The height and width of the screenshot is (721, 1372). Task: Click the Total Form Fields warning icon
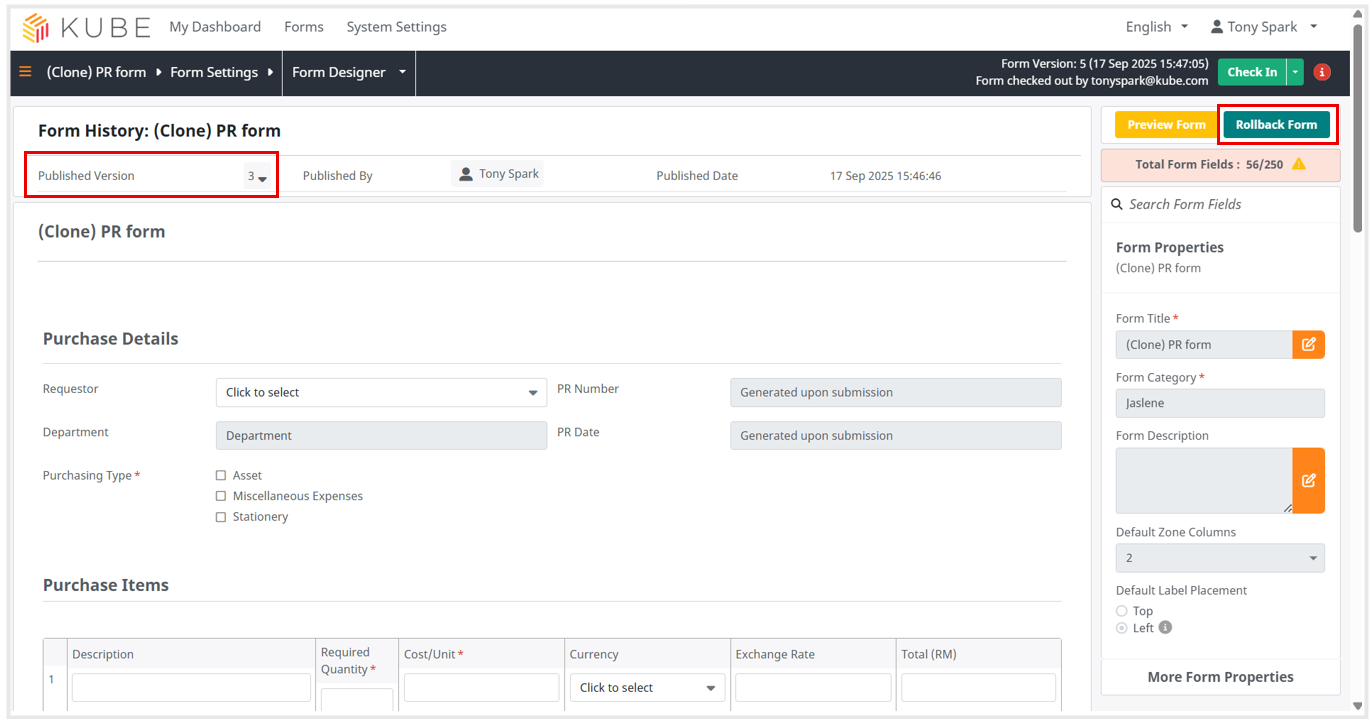tap(1298, 164)
